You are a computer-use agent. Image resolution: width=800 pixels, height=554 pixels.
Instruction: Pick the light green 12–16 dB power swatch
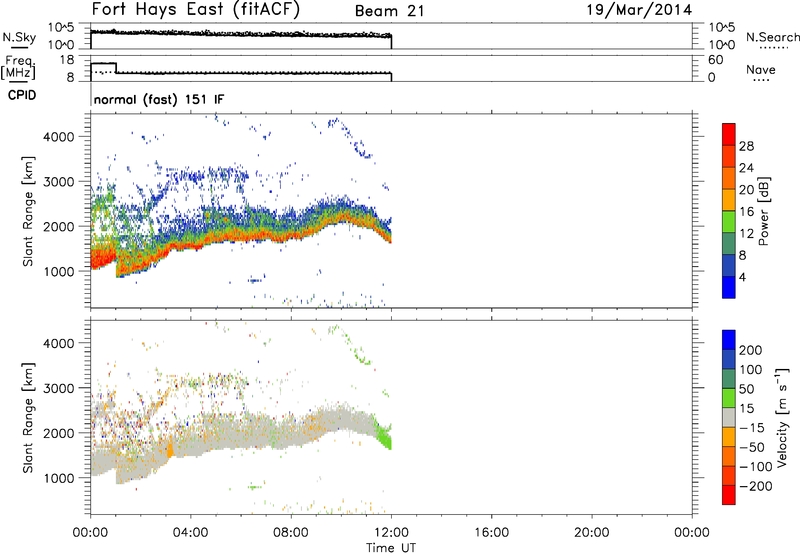click(x=729, y=222)
